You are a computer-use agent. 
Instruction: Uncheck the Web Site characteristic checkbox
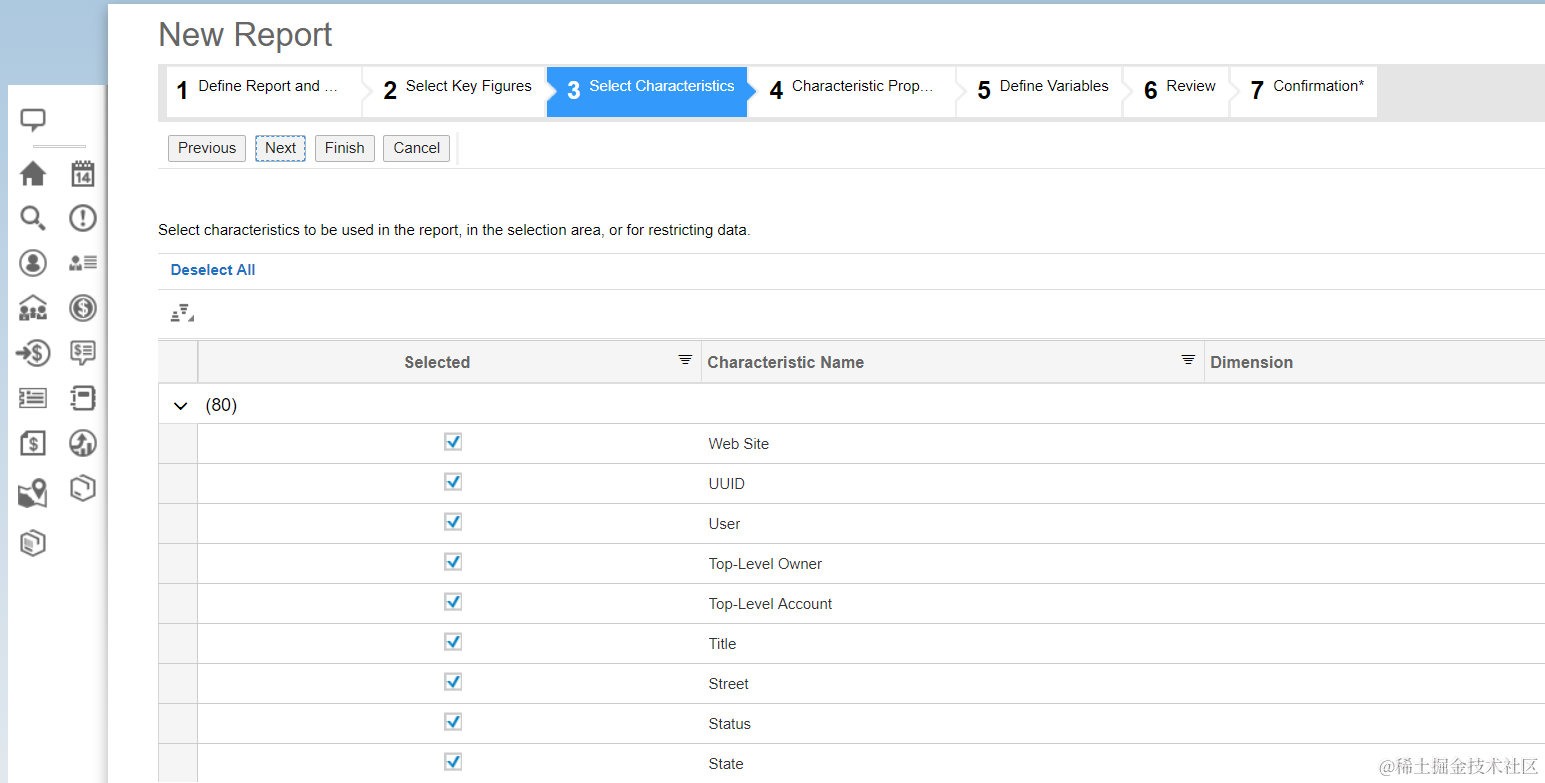click(x=453, y=442)
